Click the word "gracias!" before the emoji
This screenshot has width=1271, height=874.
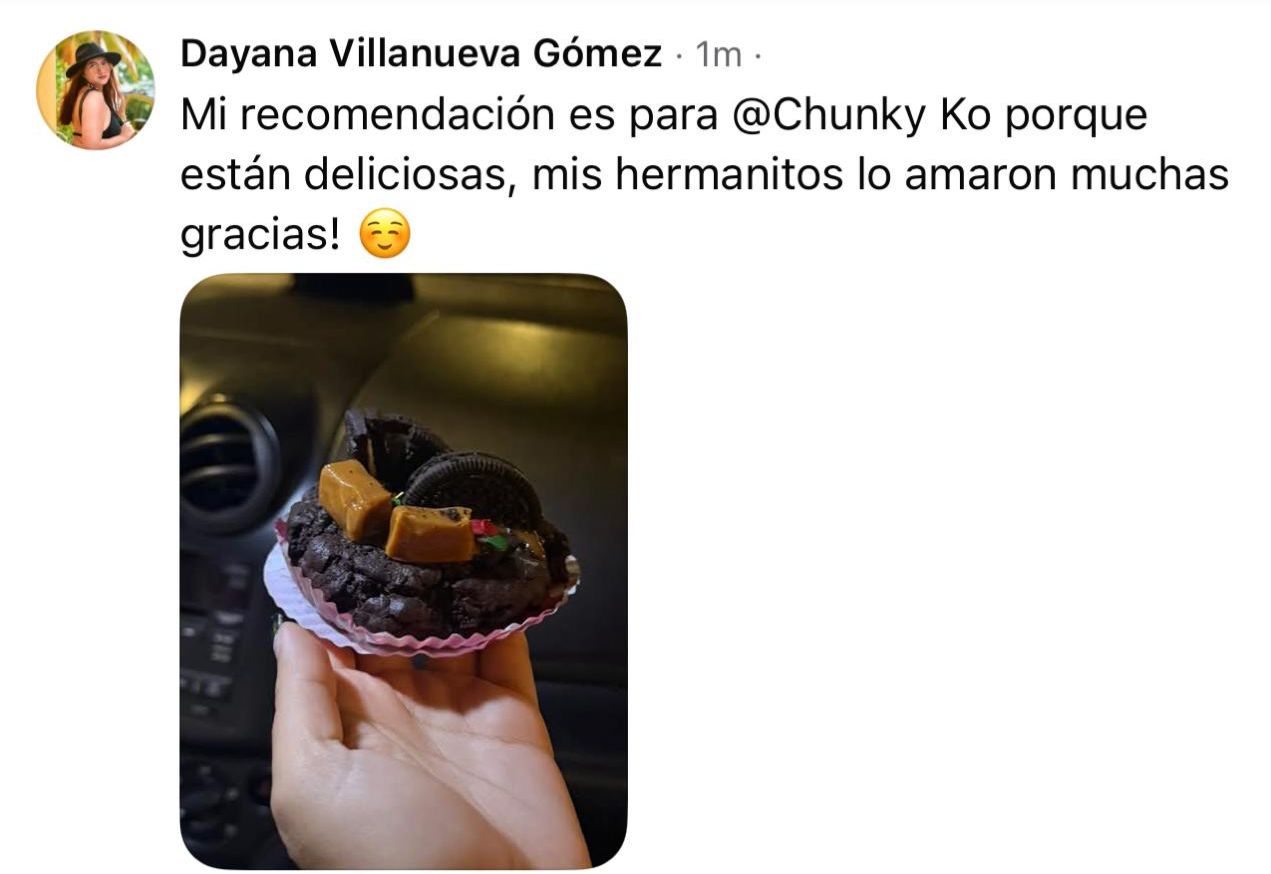[261, 237]
